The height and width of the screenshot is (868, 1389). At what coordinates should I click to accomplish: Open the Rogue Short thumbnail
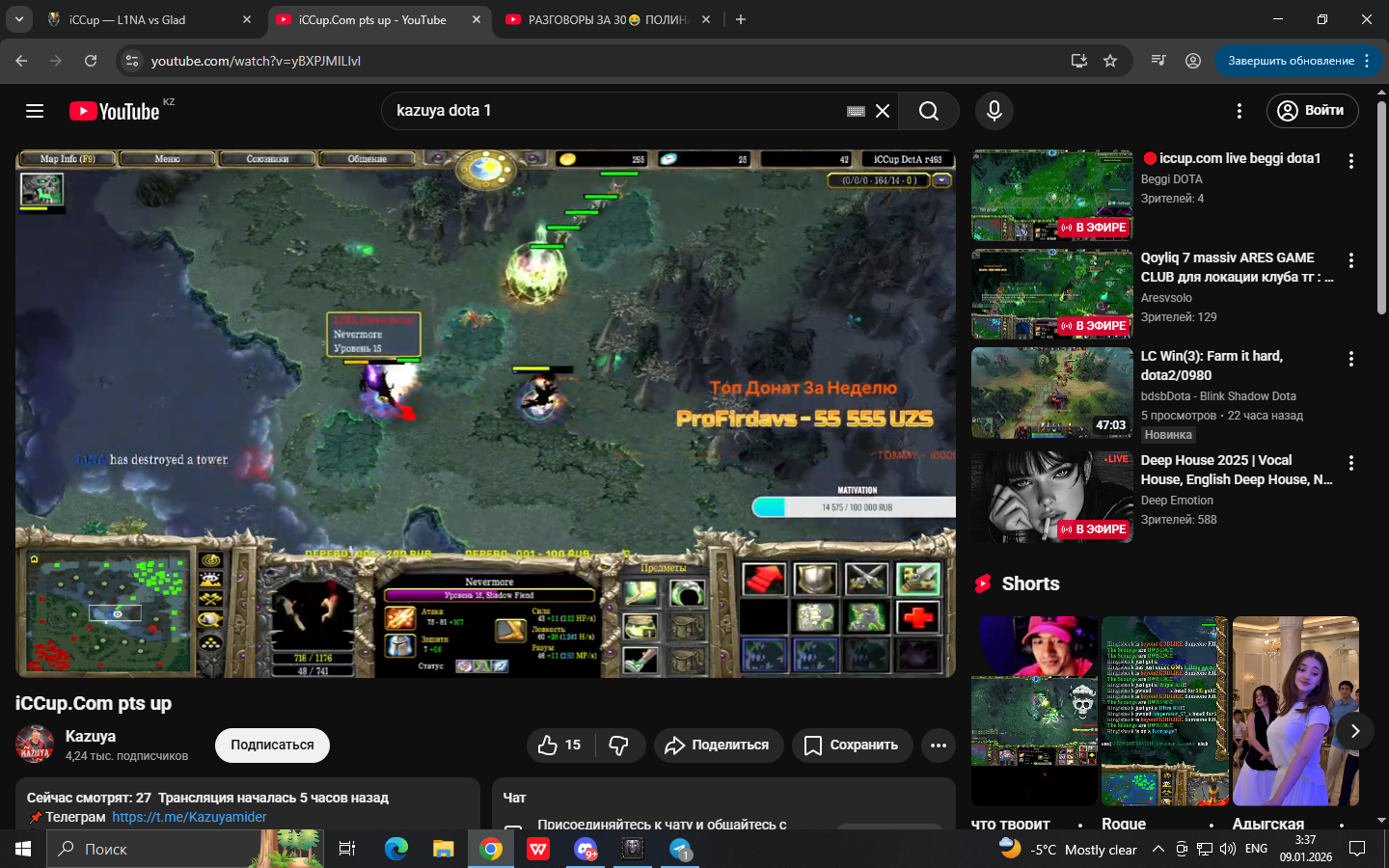tap(1165, 711)
